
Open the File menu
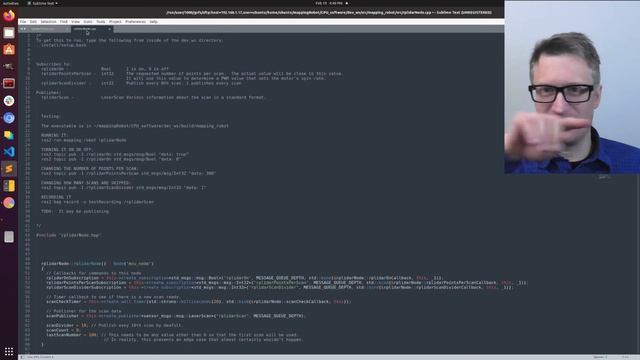23,22
